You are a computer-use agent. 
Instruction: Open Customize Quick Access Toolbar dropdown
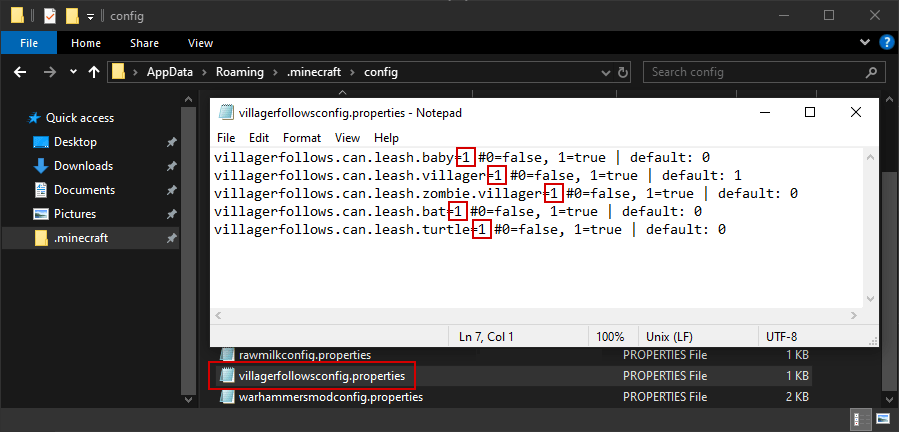point(90,16)
